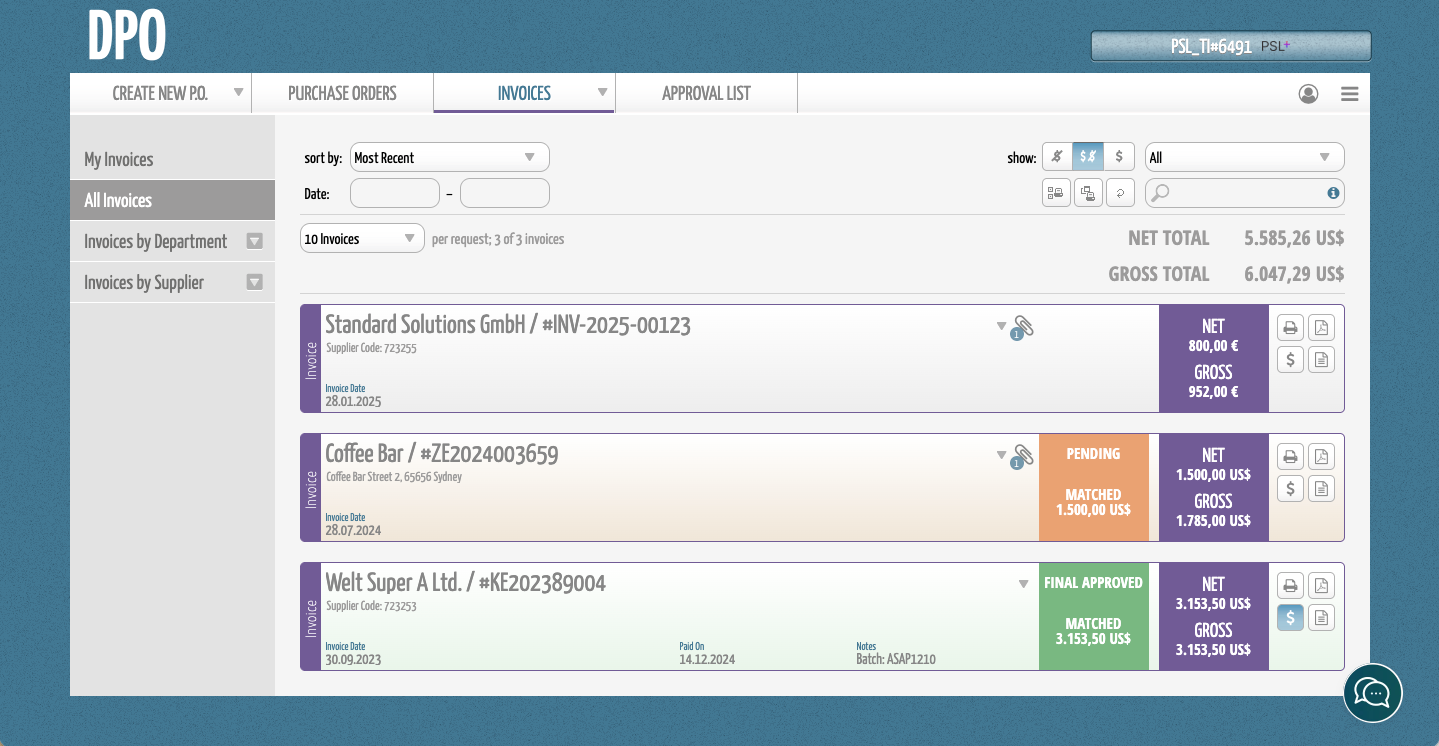The image size is (1439, 746).
Task: Change the 10 Invoices per request dropdown
Action: (362, 239)
